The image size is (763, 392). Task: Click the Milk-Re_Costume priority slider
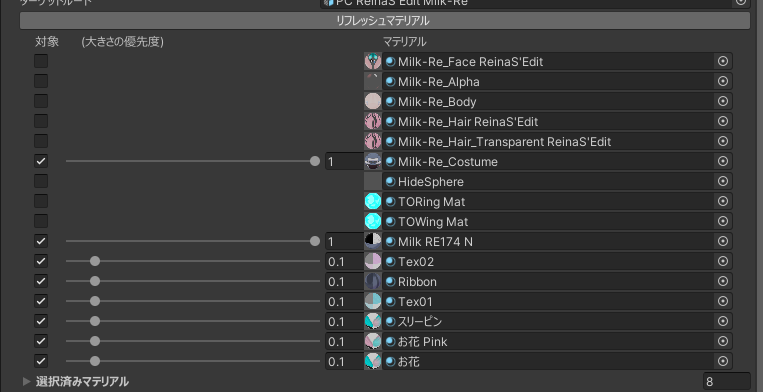tap(193, 161)
